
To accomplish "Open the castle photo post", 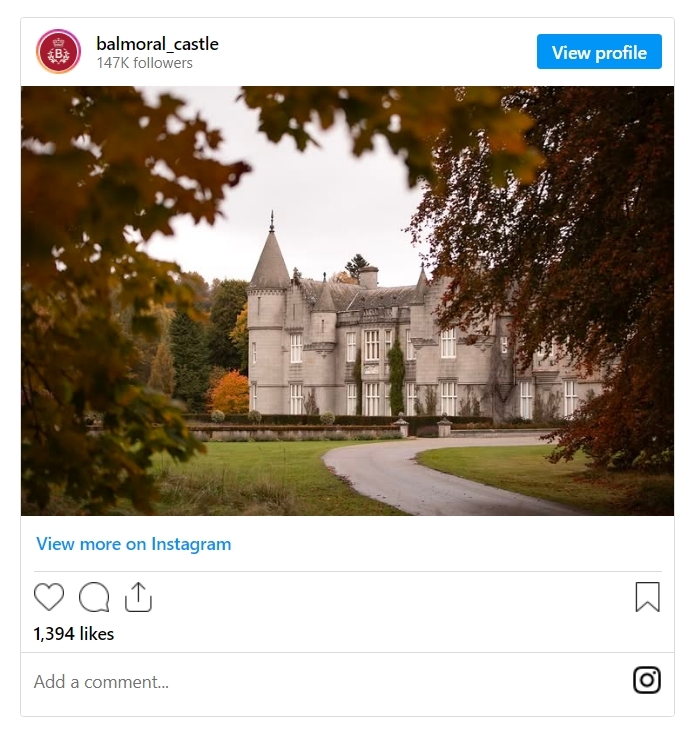I will pos(347,300).
